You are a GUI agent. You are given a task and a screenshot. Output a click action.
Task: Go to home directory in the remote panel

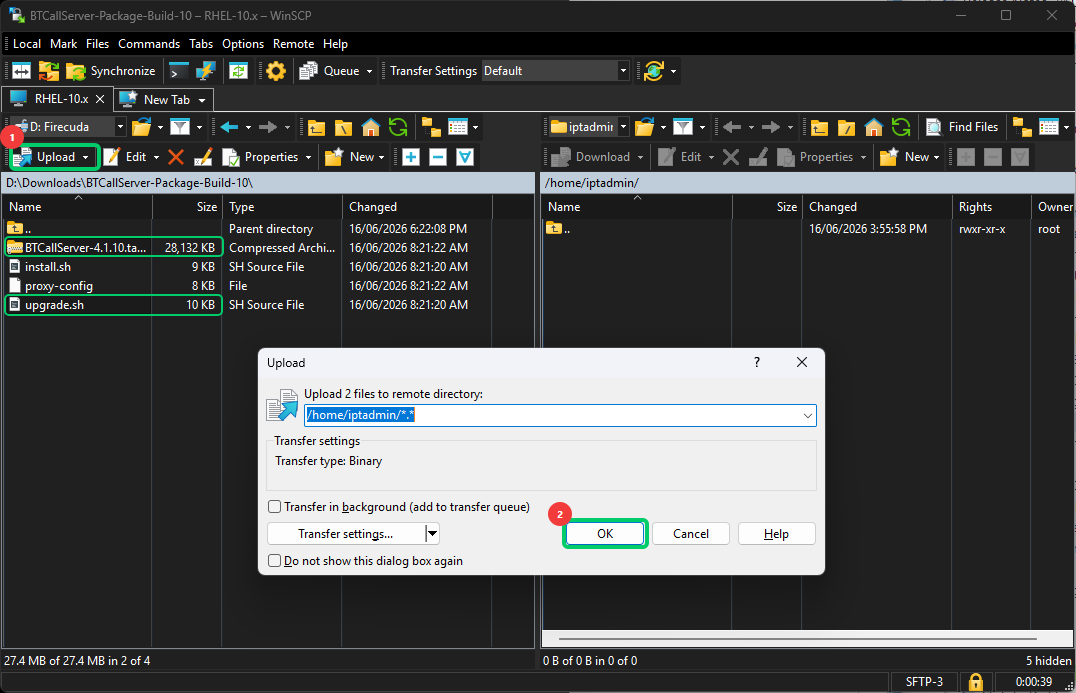coord(874,127)
